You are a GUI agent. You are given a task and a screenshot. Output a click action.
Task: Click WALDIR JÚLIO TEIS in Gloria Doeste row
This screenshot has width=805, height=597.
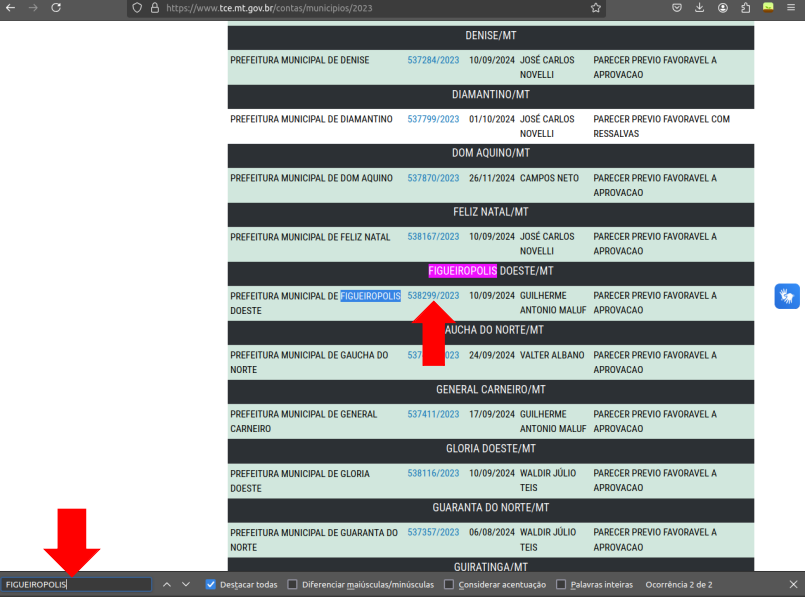[548, 480]
